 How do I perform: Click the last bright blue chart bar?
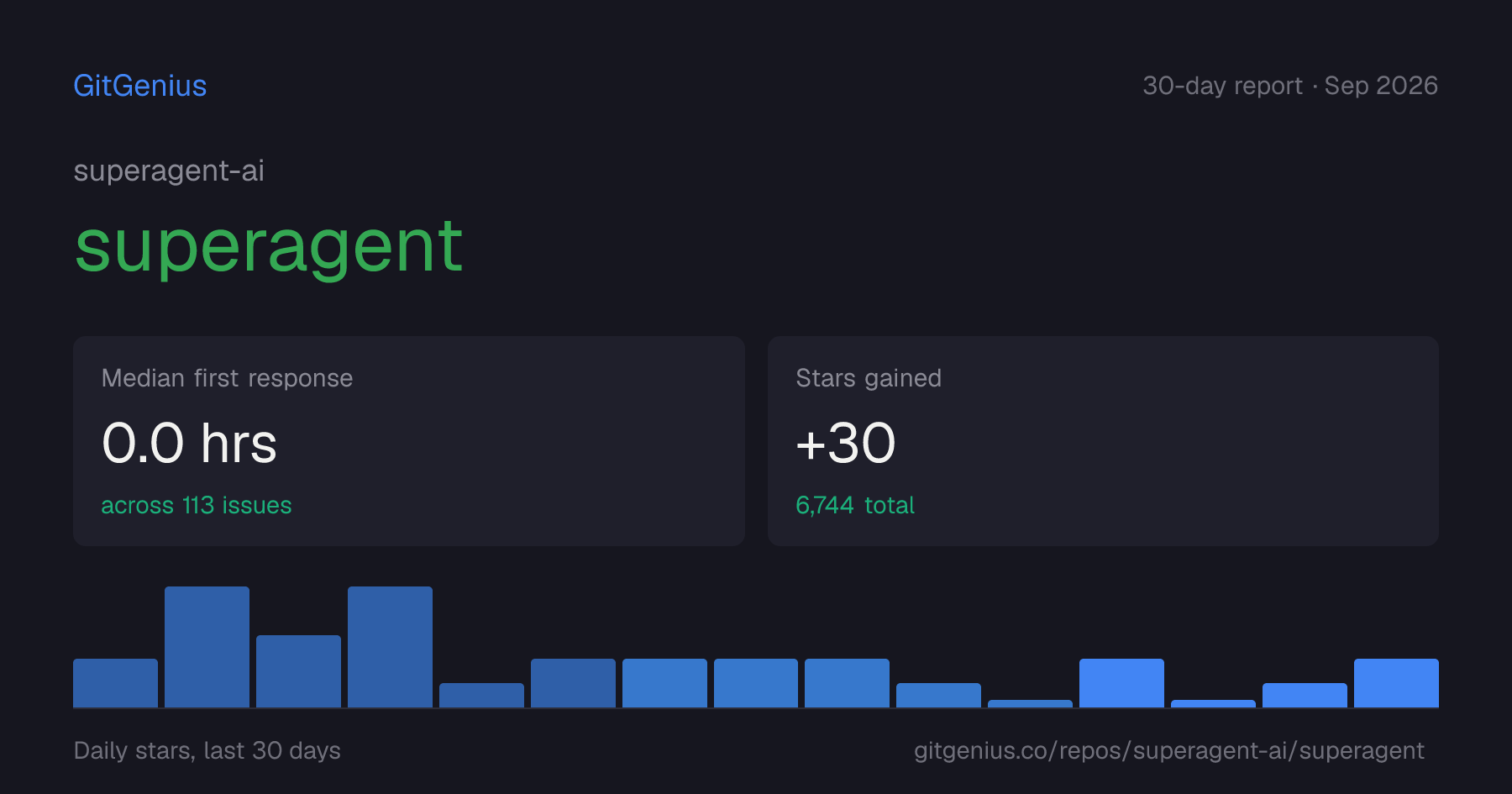pyautogui.click(x=1396, y=683)
